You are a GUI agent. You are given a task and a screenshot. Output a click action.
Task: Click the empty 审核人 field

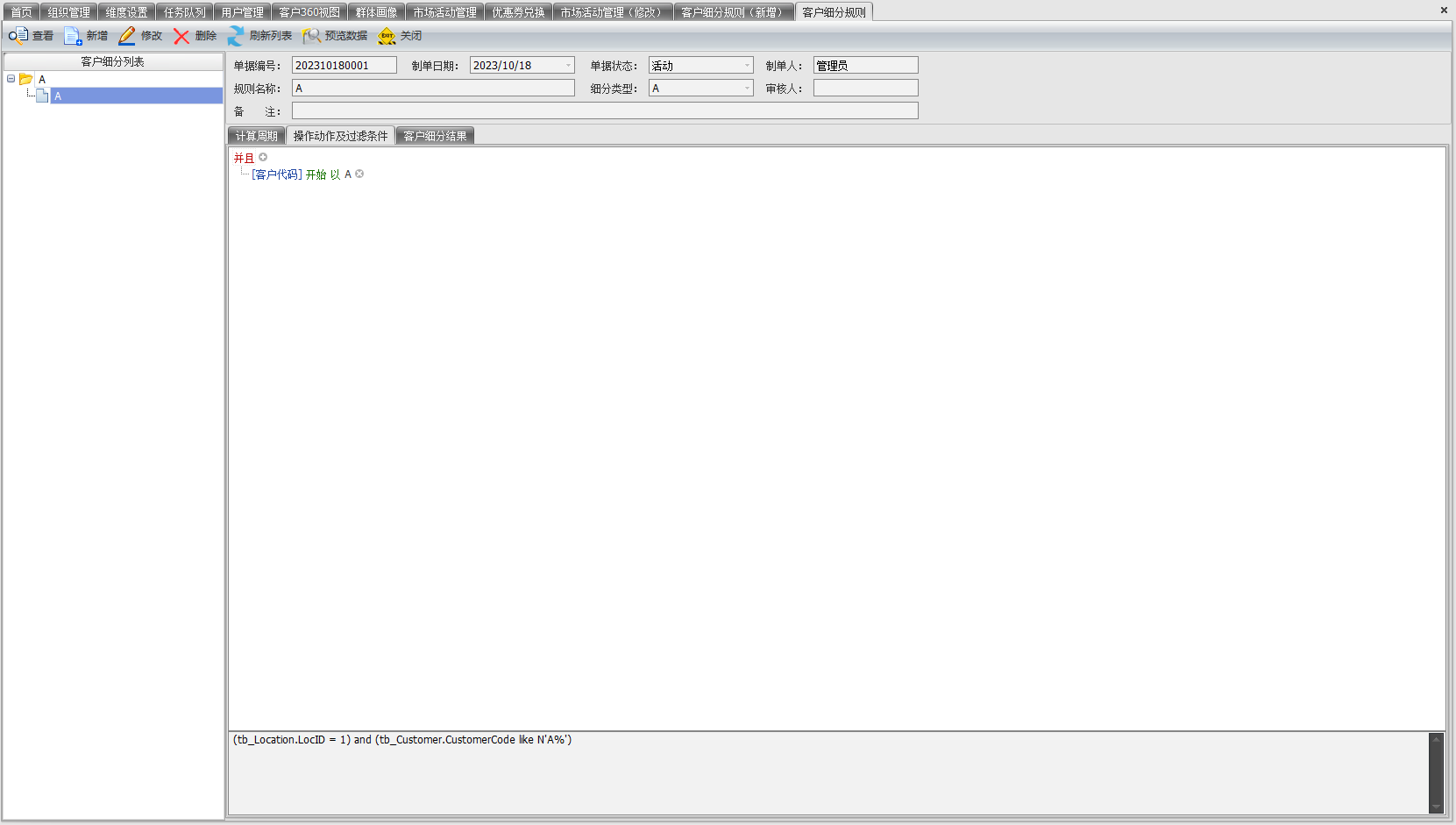(866, 89)
